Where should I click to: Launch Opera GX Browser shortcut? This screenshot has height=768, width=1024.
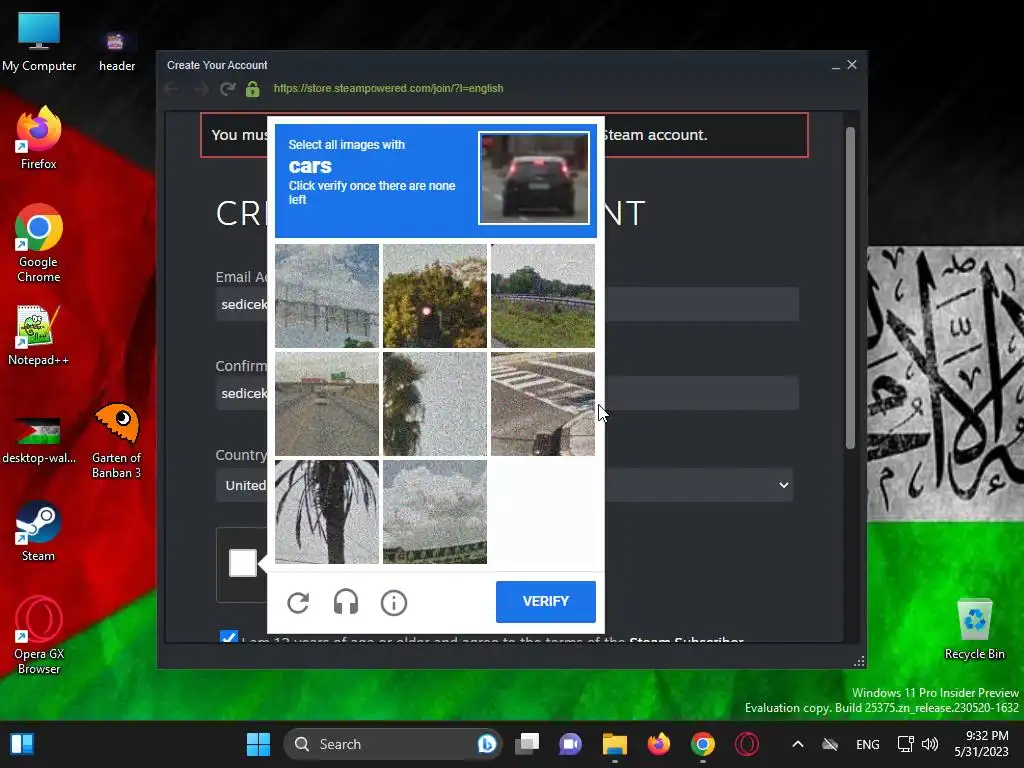coord(39,635)
